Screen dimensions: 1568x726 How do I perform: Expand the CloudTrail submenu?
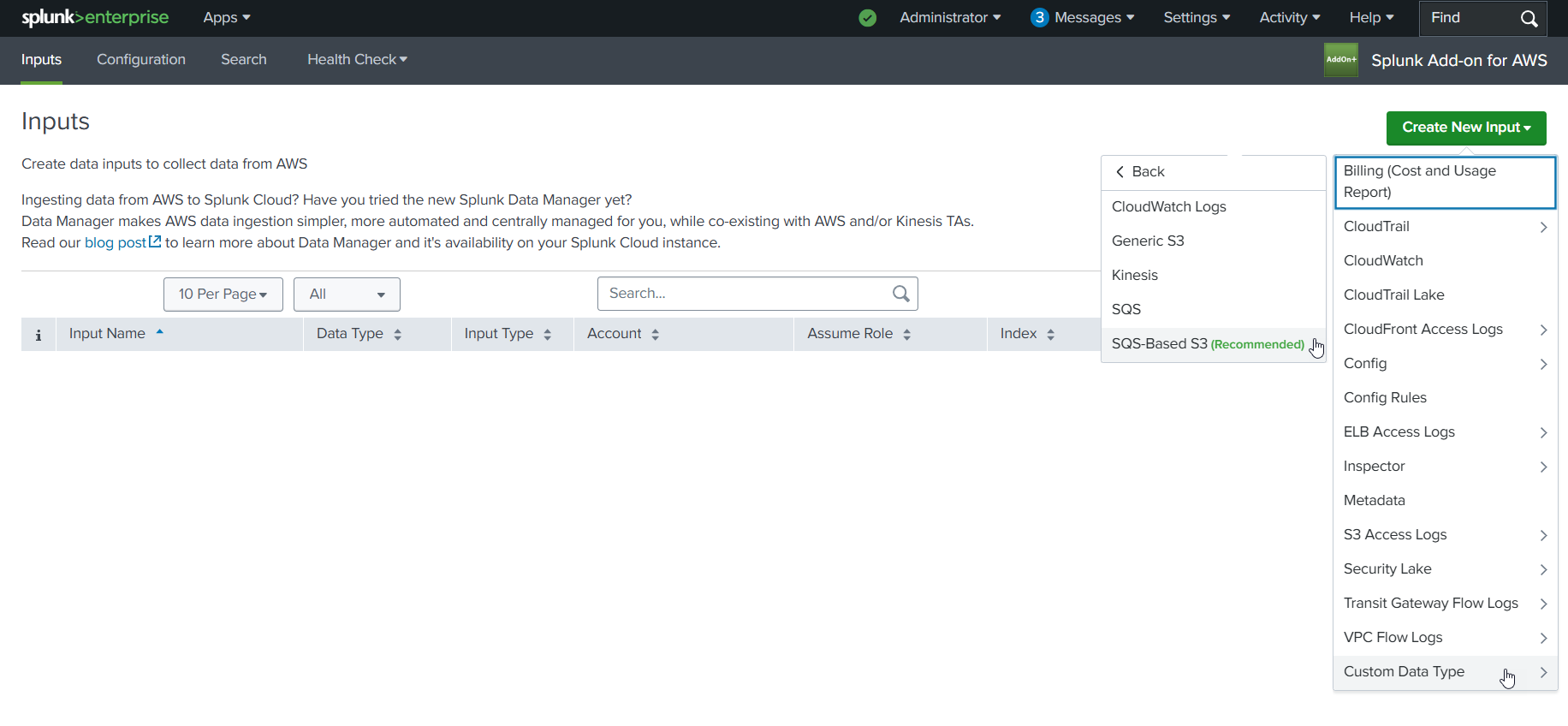pyautogui.click(x=1445, y=227)
